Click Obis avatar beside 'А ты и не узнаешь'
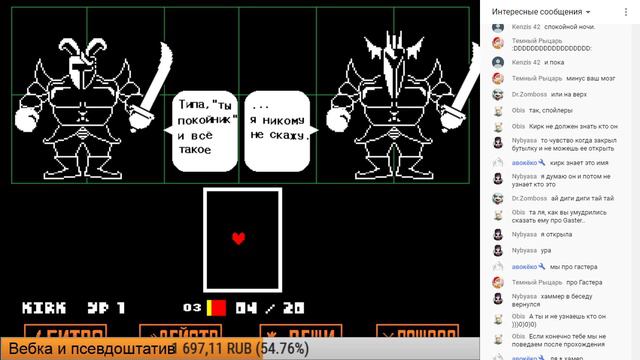The height and width of the screenshot is (360, 640). 498,318
